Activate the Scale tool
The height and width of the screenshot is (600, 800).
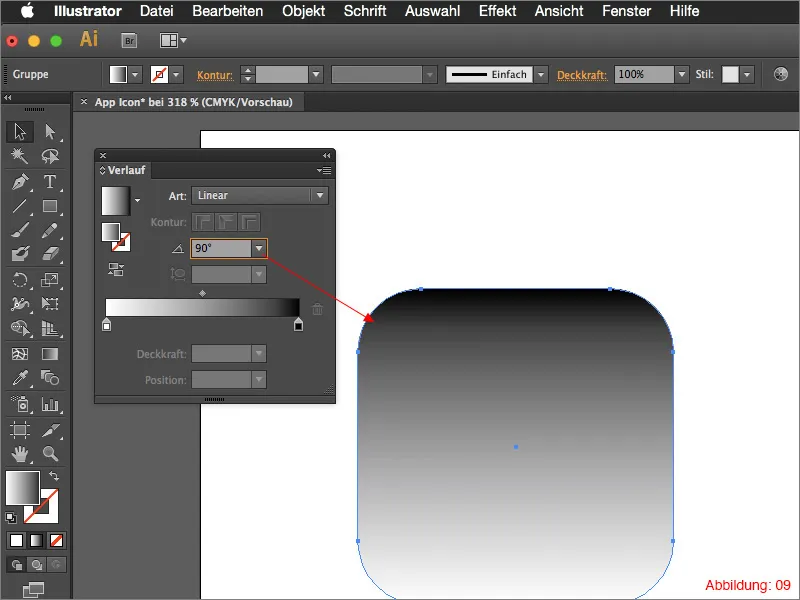(x=49, y=280)
